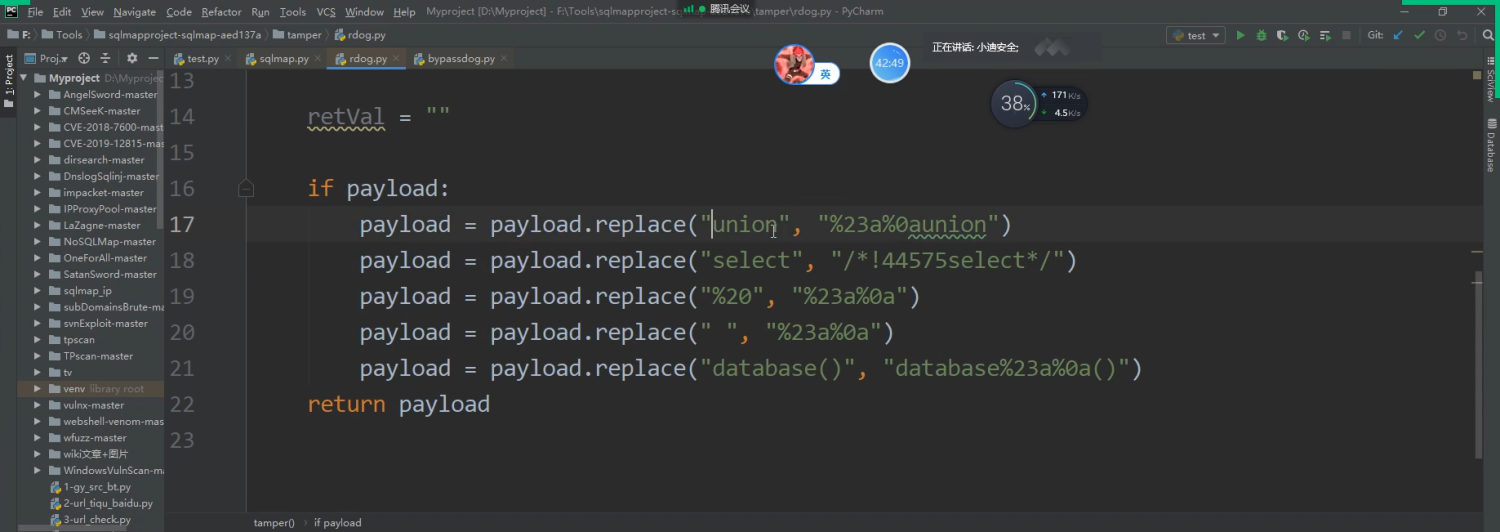Click the Concurrency Diagram run icon
This screenshot has height=532, width=1500.
(1325, 35)
